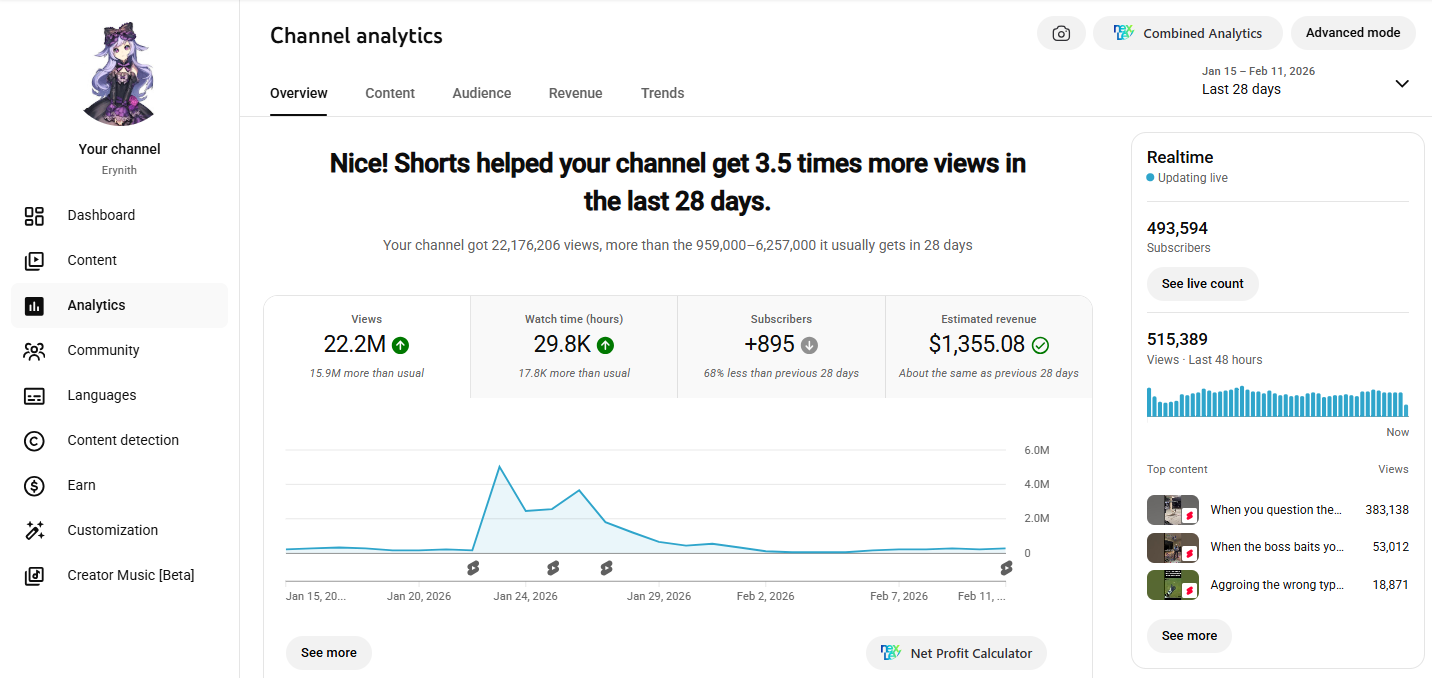Click the green up arrow beside 22.2M views
The image size is (1432, 678).
(x=400, y=345)
